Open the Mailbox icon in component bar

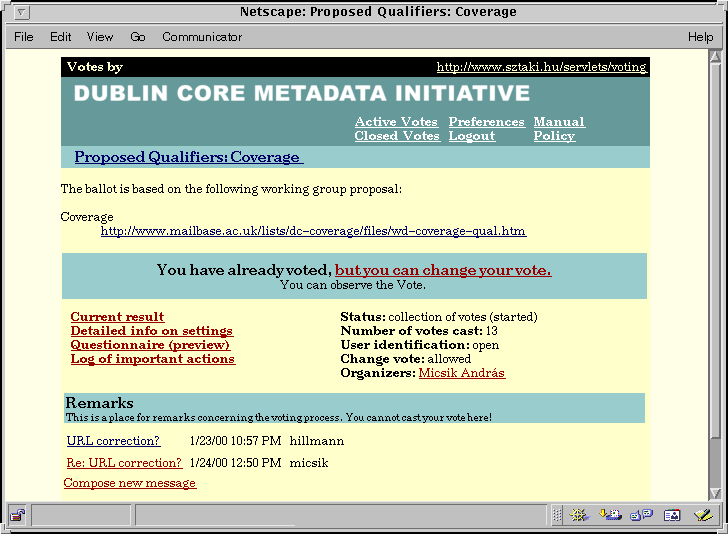pos(611,514)
